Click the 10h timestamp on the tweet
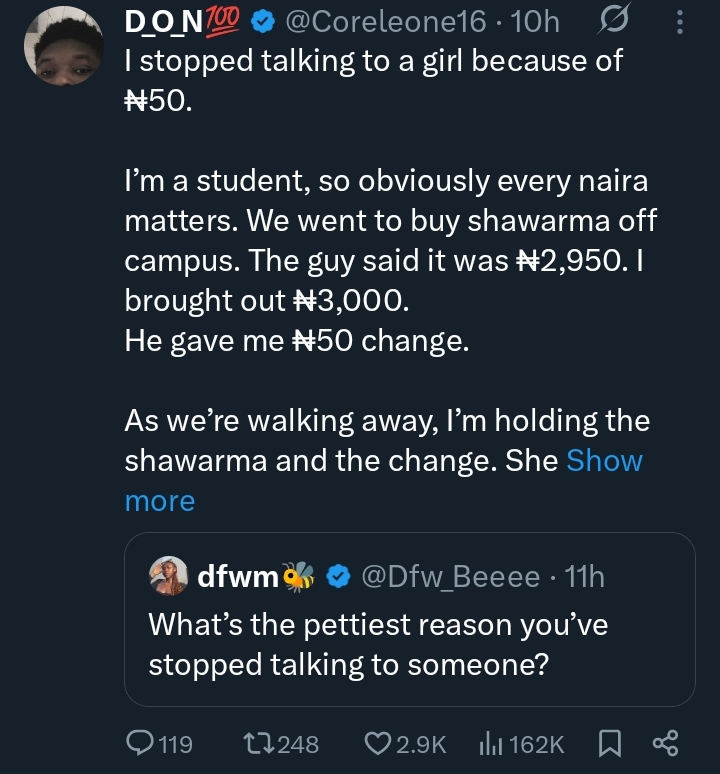 click(x=541, y=21)
